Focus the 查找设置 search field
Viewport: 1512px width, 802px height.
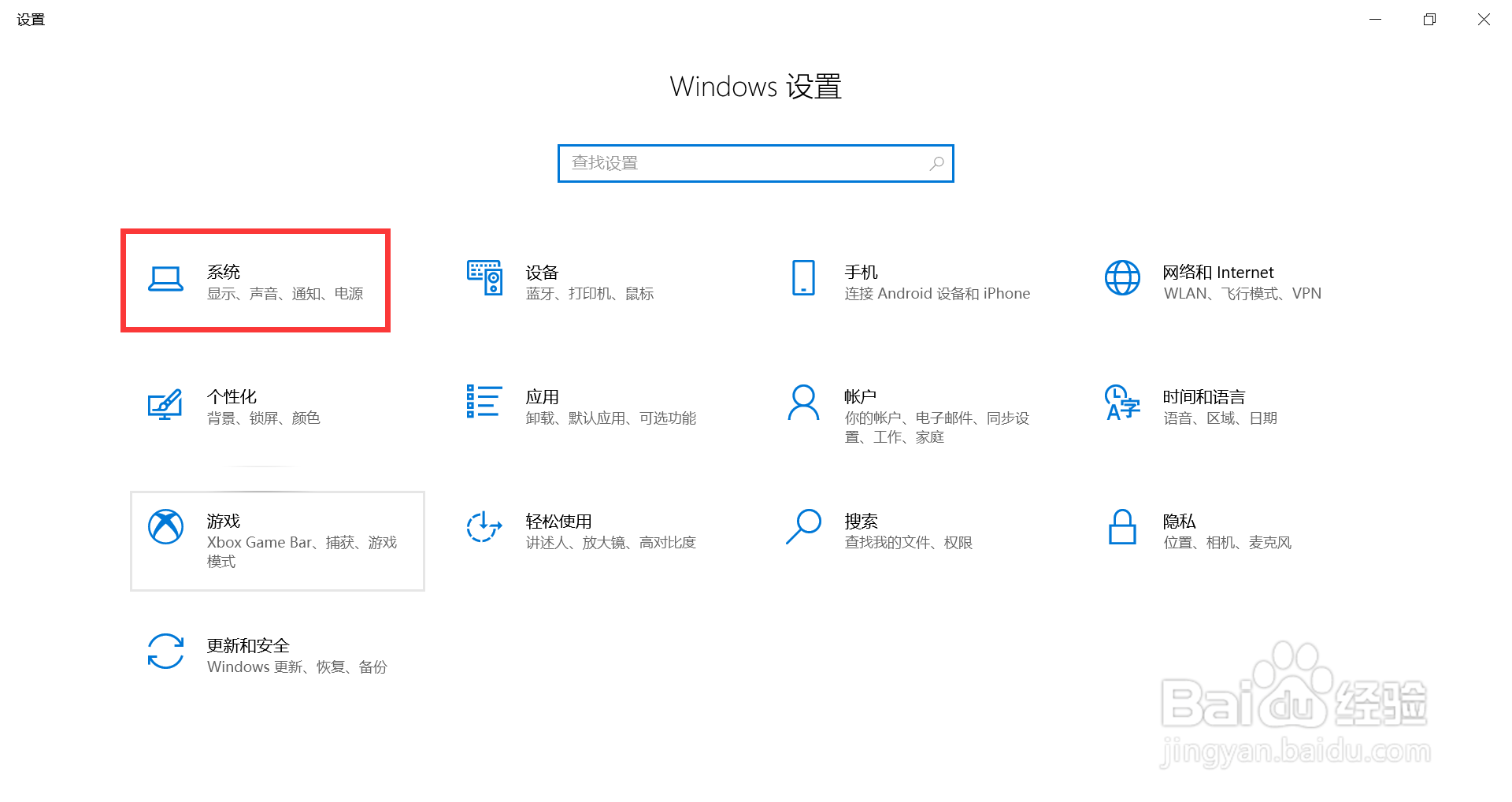click(x=756, y=163)
